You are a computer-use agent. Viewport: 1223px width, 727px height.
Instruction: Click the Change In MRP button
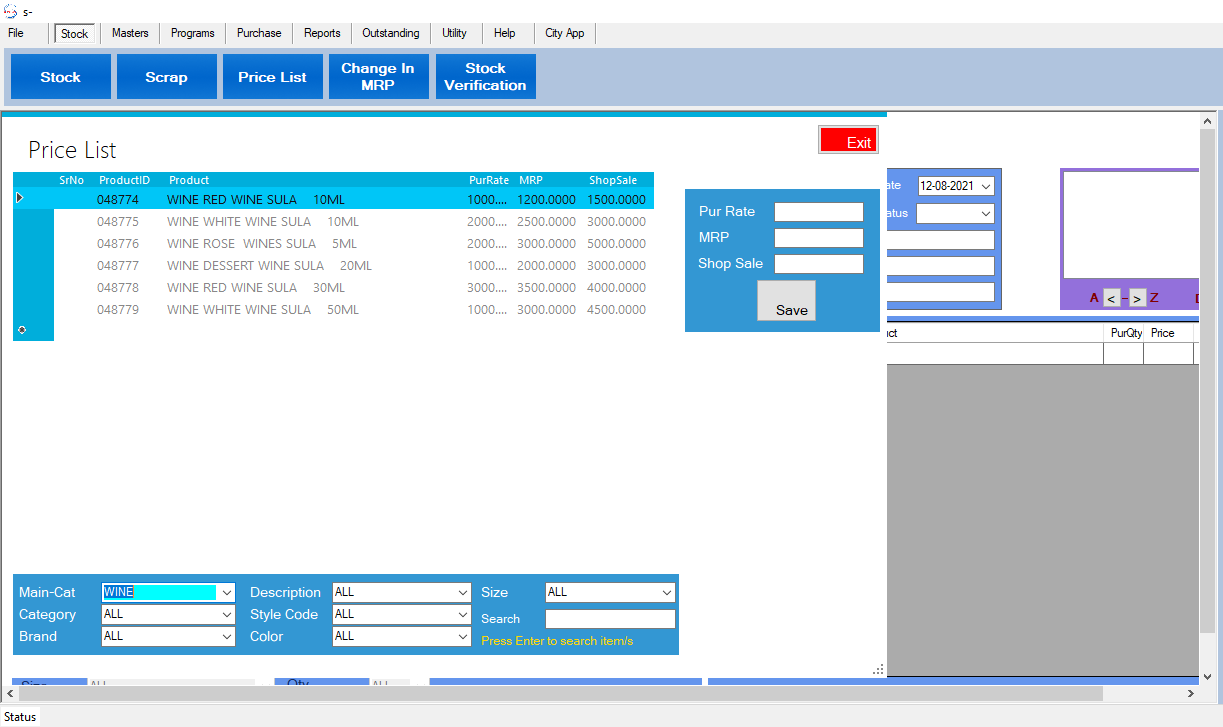[378, 77]
